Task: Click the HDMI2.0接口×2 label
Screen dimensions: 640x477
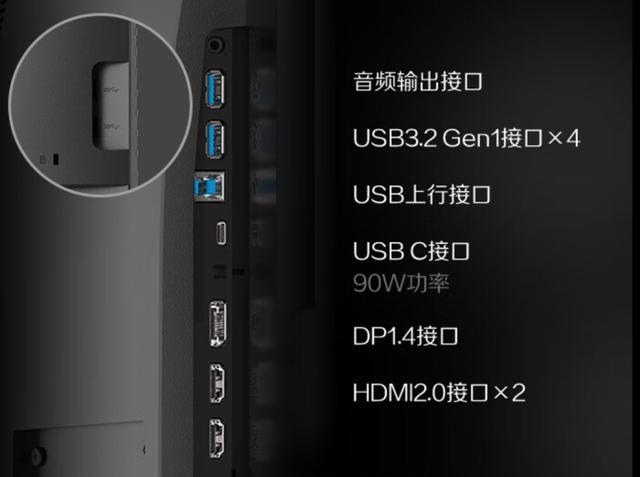Action: (x=439, y=393)
